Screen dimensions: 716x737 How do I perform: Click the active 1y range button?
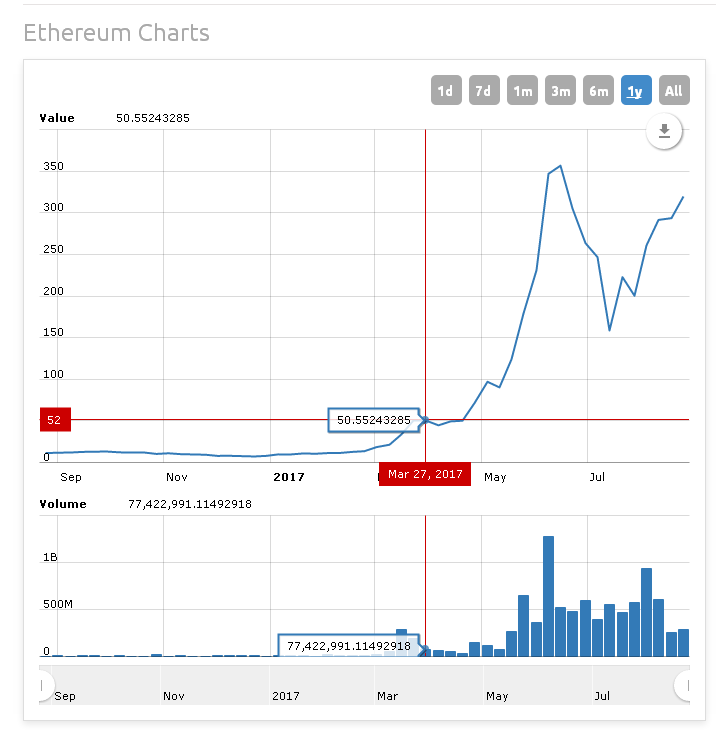(636, 90)
